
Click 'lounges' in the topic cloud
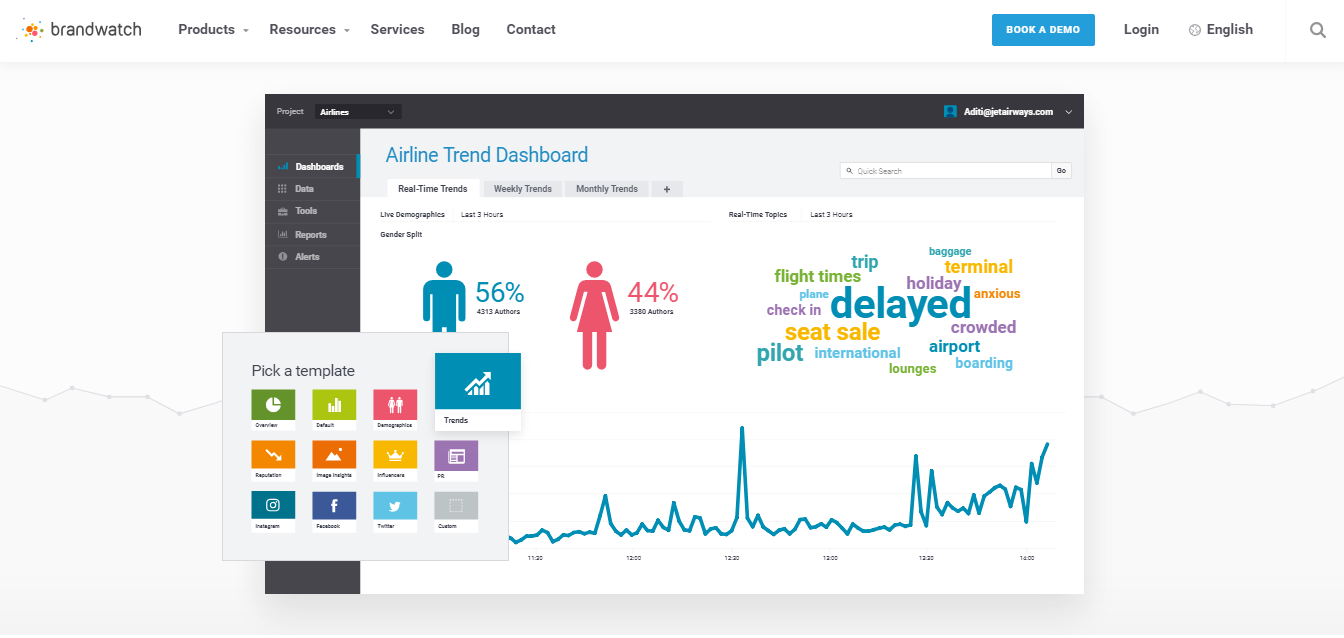coord(913,369)
